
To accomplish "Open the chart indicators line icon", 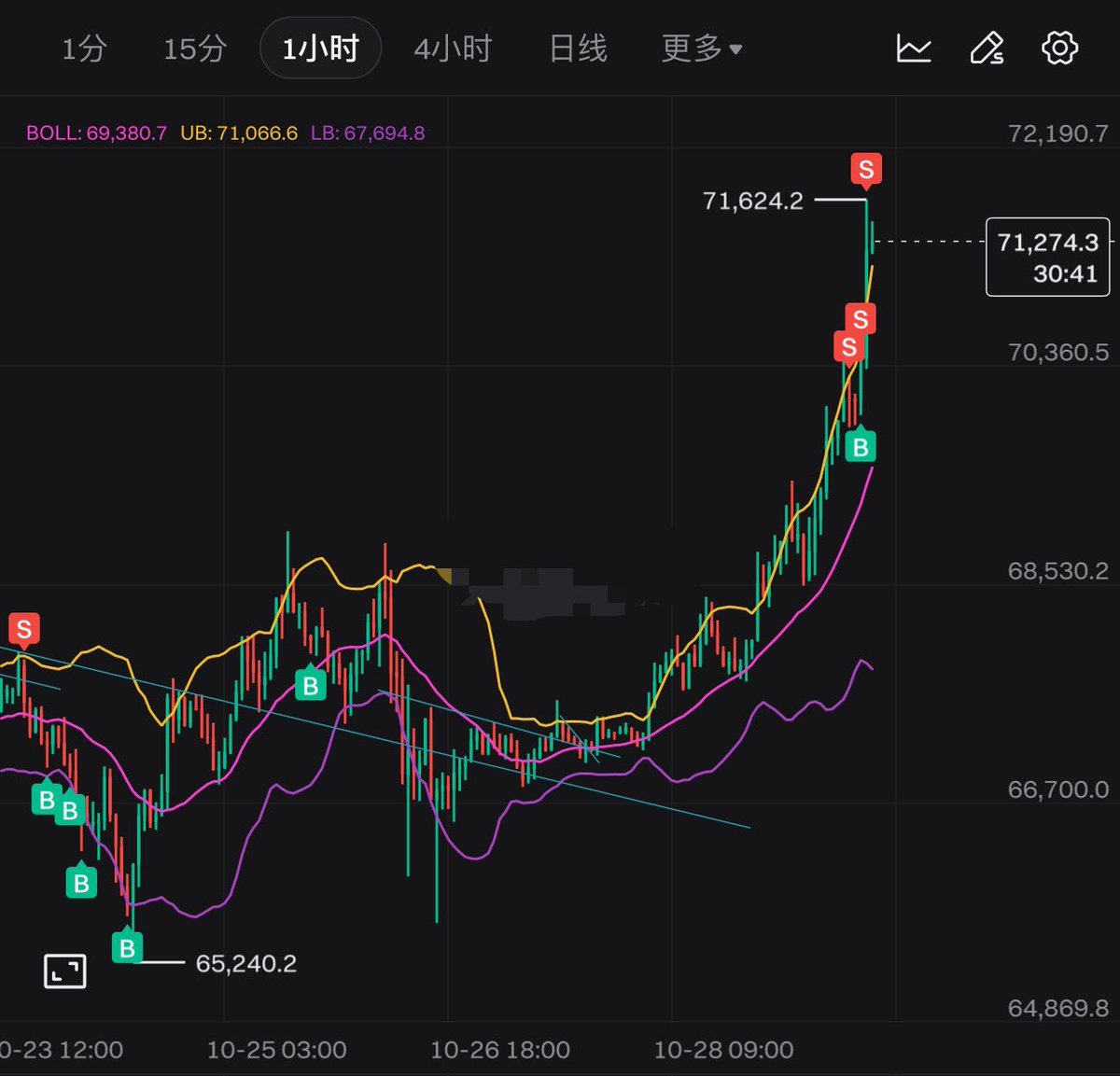I will [914, 49].
